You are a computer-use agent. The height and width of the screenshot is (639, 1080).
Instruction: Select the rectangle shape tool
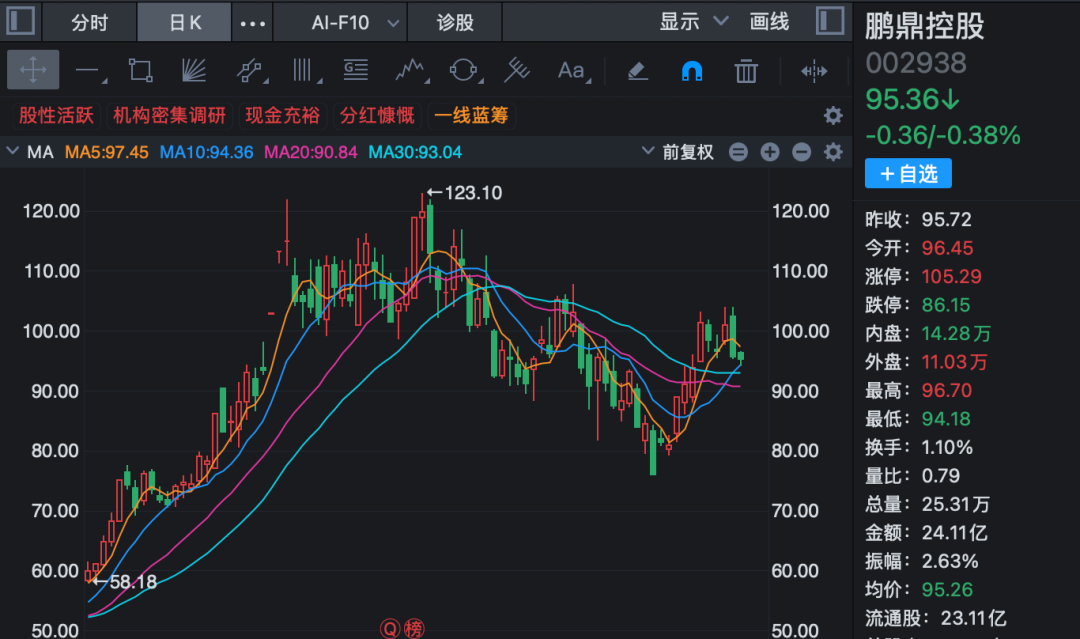(x=141, y=70)
